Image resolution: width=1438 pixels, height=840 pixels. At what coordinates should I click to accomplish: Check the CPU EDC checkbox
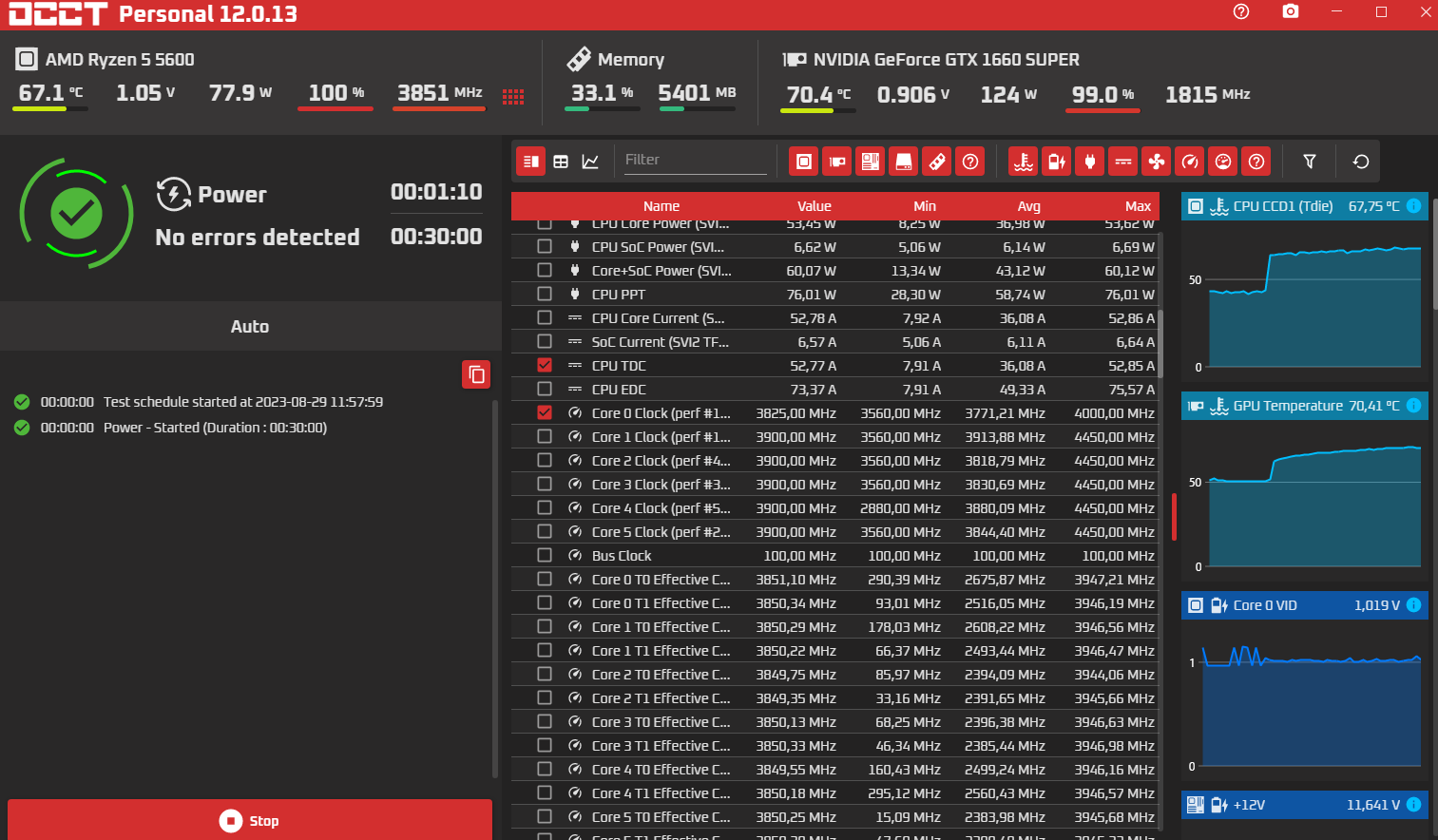[545, 389]
